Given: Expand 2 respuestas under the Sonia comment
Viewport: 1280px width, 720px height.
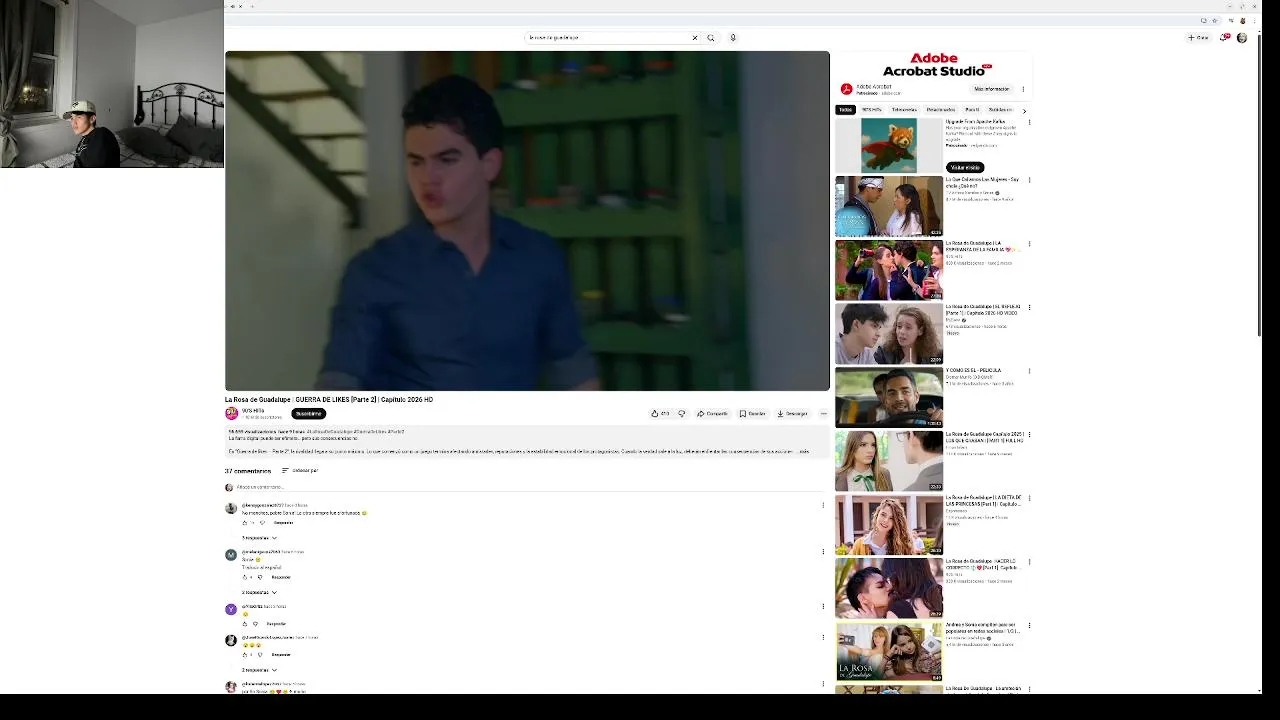Looking at the screenshot, I should 259,592.
